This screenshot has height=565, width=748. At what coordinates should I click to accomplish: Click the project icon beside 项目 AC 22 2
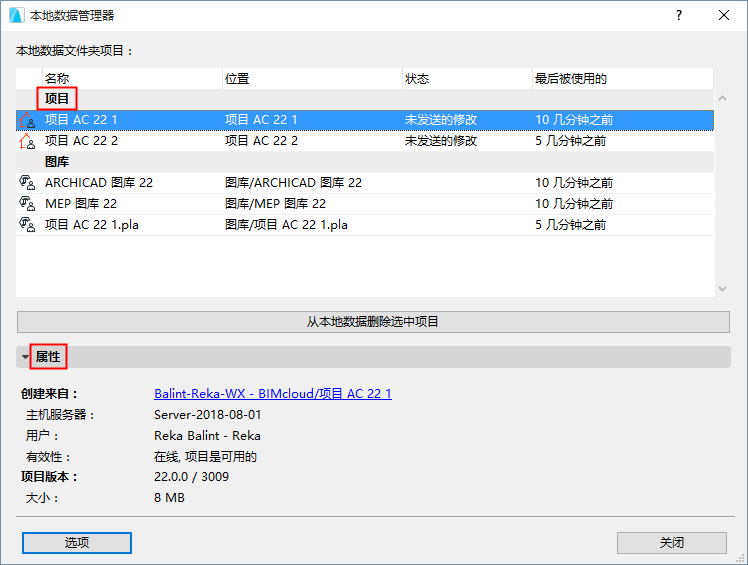pos(27,141)
